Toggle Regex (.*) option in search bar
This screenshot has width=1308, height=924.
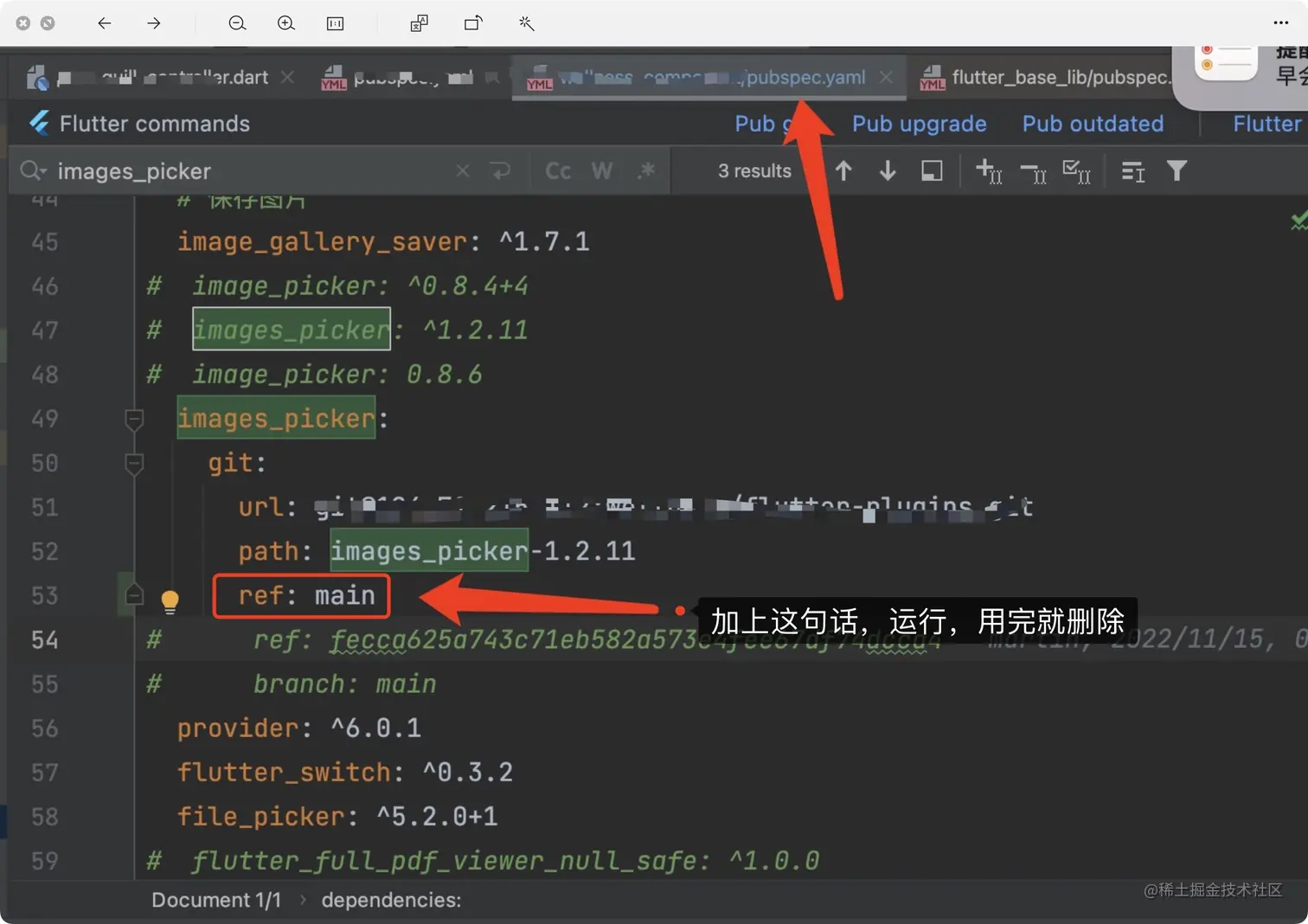(646, 170)
